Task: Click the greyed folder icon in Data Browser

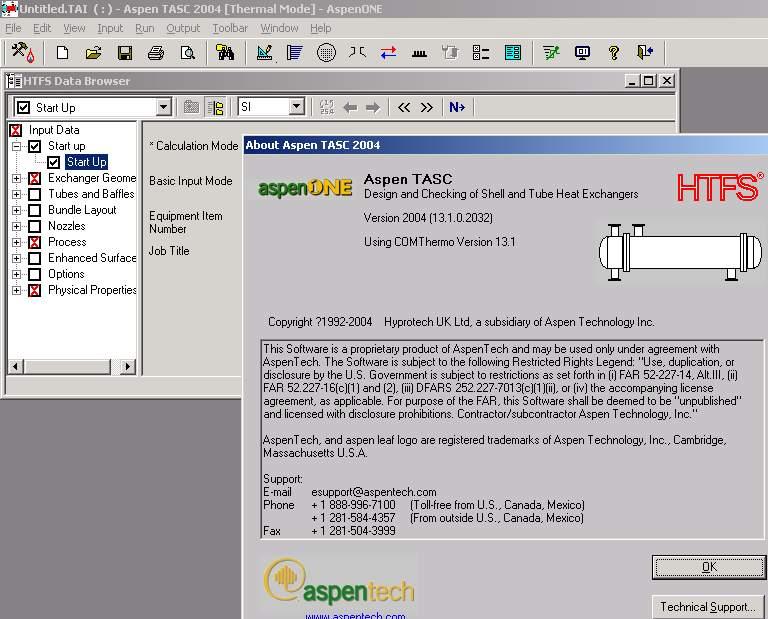Action: 192,107
